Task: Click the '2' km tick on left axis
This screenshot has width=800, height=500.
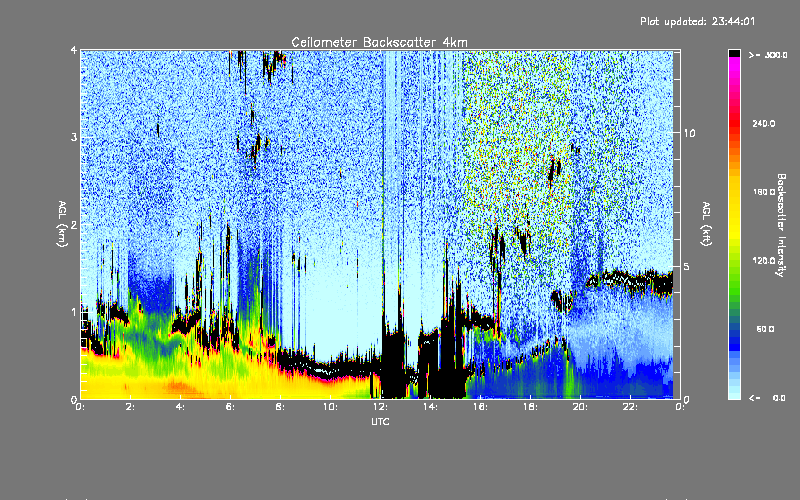Action: coord(74,224)
